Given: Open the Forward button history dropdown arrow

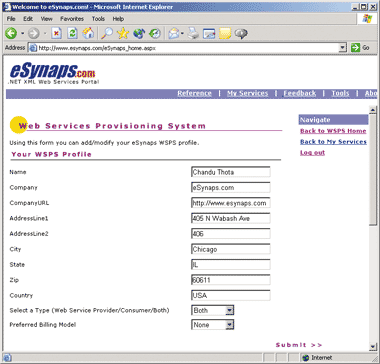Looking at the screenshot, I should (45, 33).
